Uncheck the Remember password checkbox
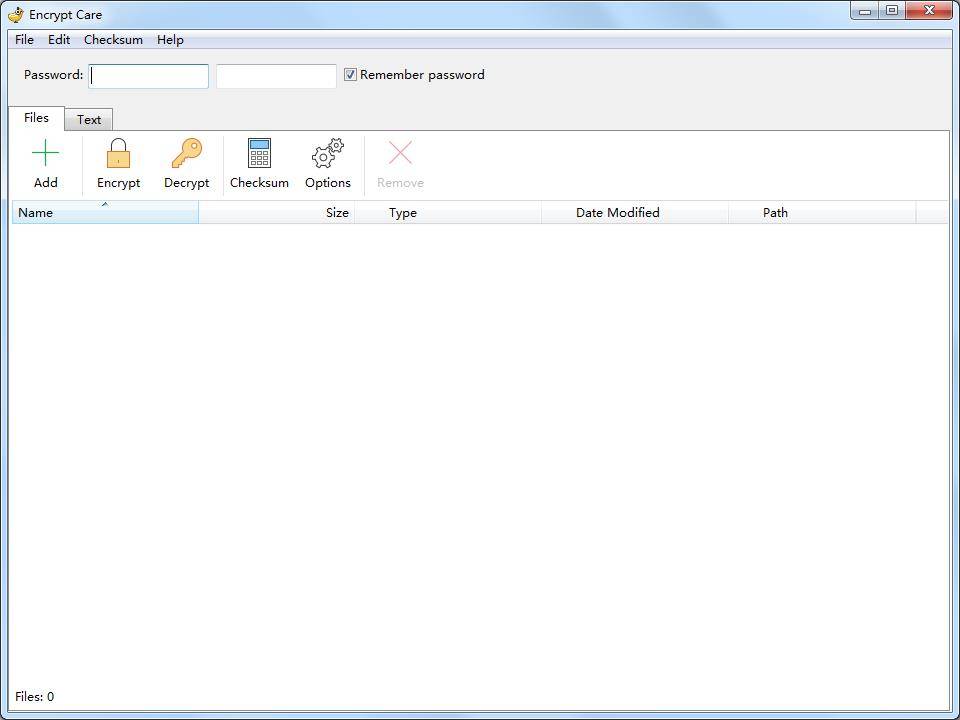 [350, 74]
